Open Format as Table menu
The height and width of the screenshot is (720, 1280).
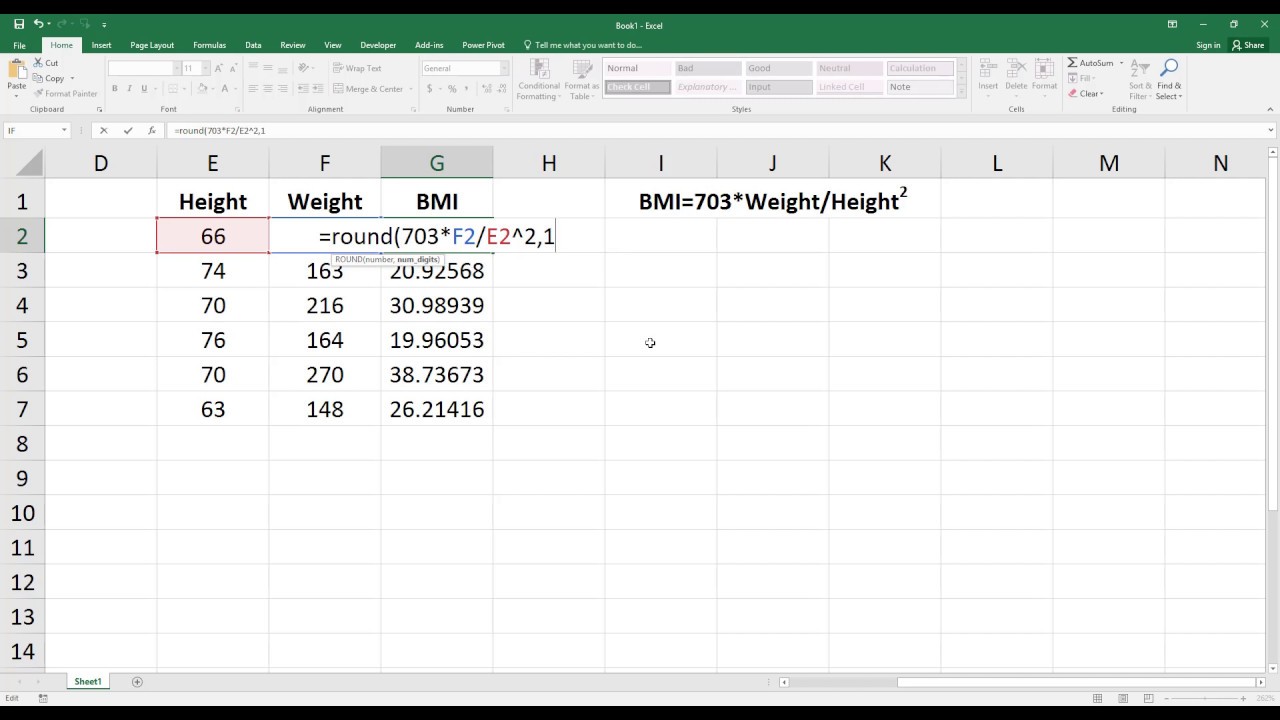(581, 79)
